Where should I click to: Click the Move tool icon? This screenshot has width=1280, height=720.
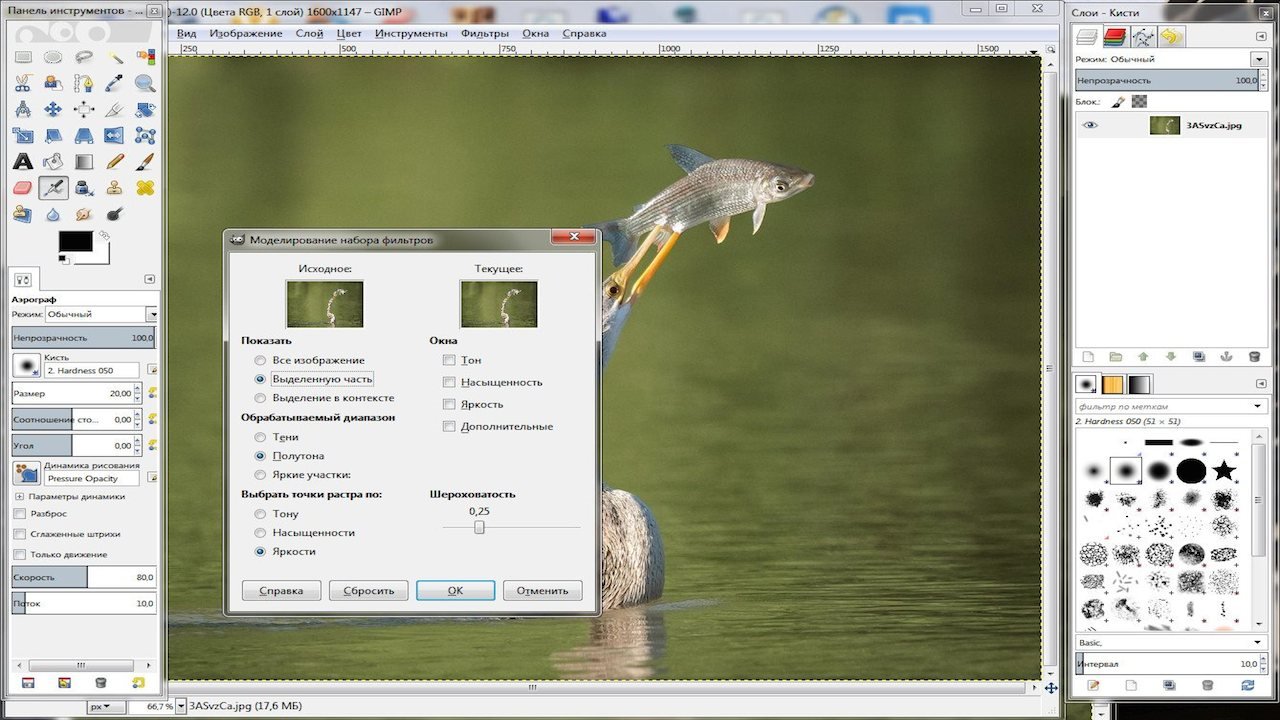53,109
